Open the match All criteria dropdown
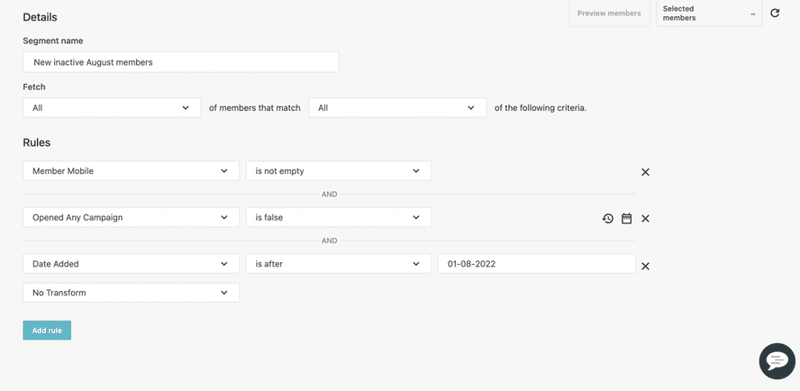Image resolution: width=800 pixels, height=391 pixels. 397,108
